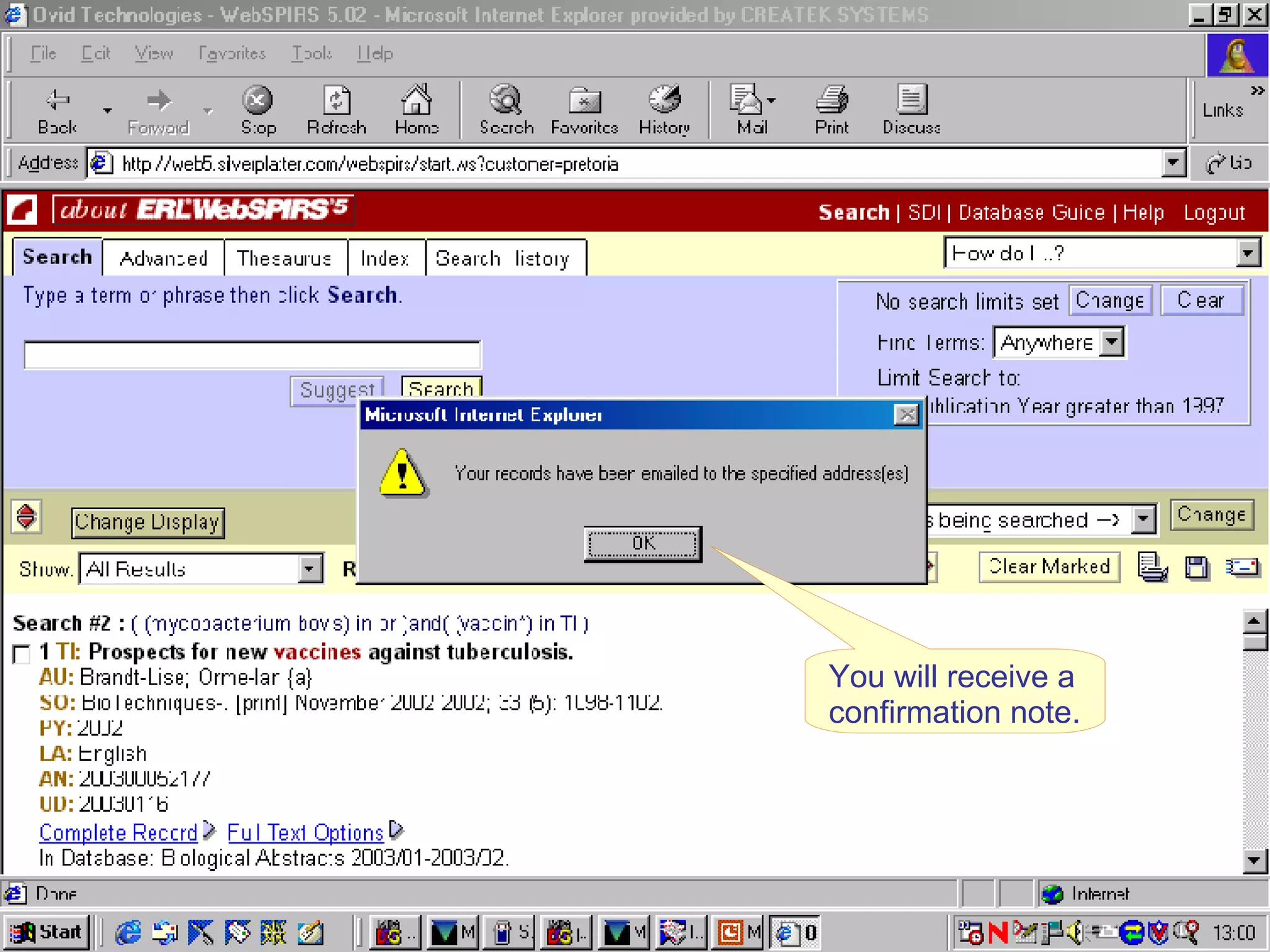Mark record 1 checkbox
The height and width of the screenshot is (952, 1270).
[22, 653]
